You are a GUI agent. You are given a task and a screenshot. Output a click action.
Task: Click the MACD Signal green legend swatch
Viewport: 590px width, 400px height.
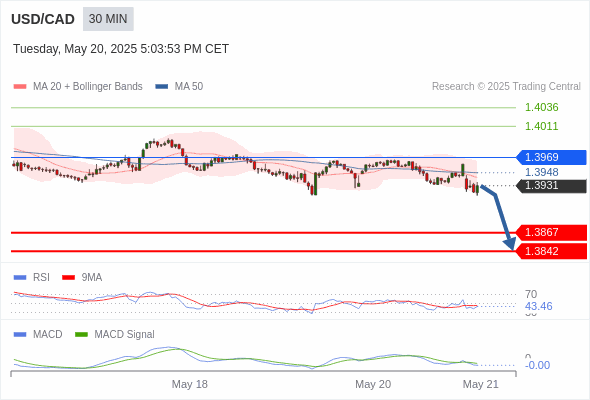tap(81, 334)
